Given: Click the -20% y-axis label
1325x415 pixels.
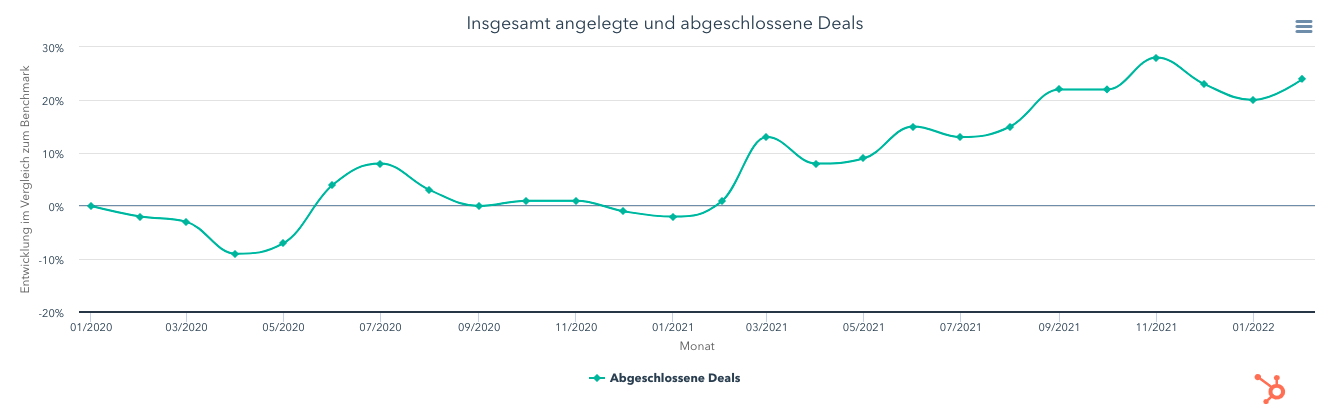Looking at the screenshot, I should [50, 313].
